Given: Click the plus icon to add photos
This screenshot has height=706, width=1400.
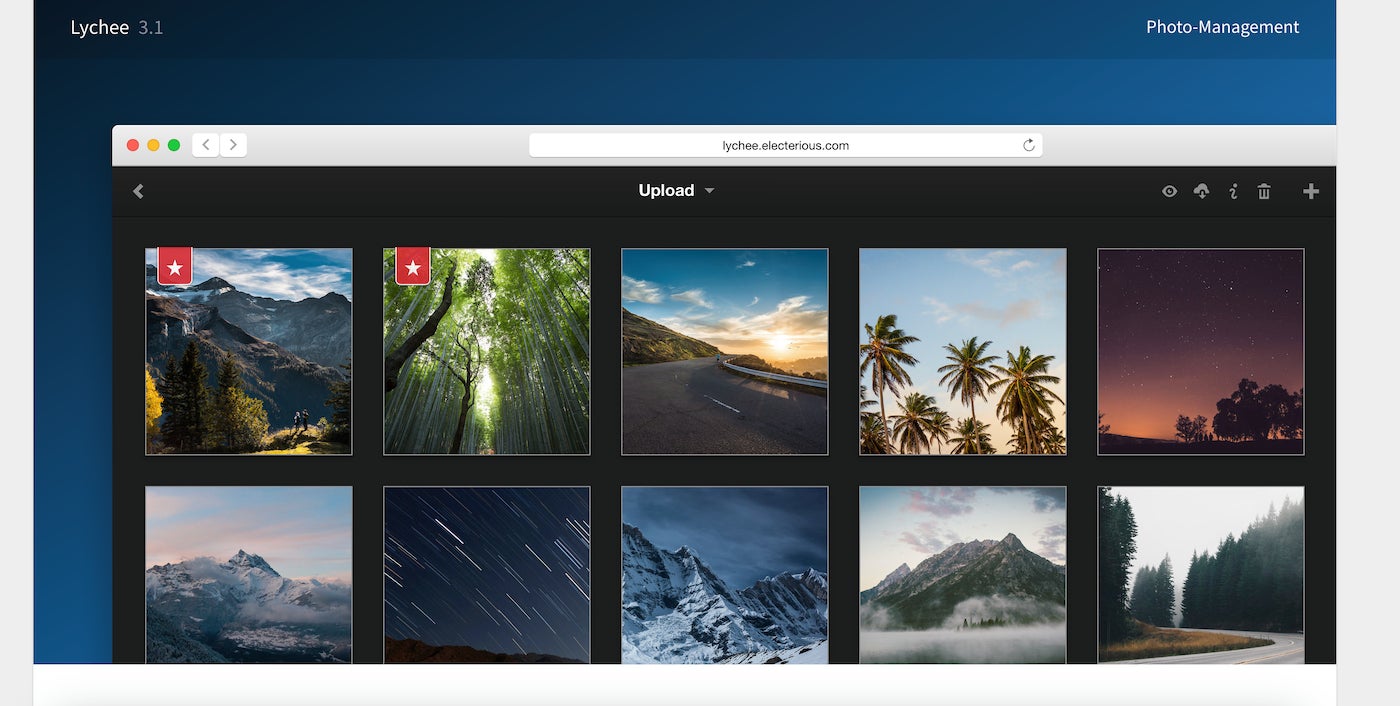Looking at the screenshot, I should click(x=1311, y=191).
